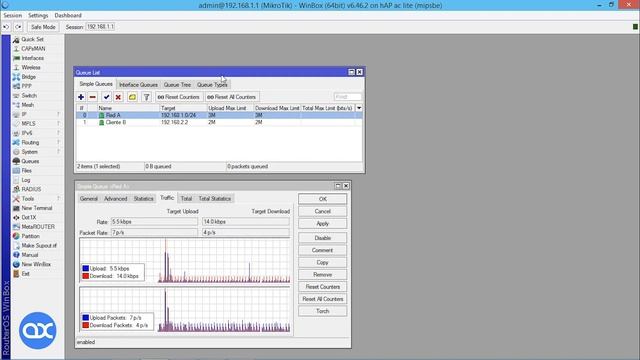Open the RADIUS menu
The width and height of the screenshot is (640, 360).
pos(31,189)
